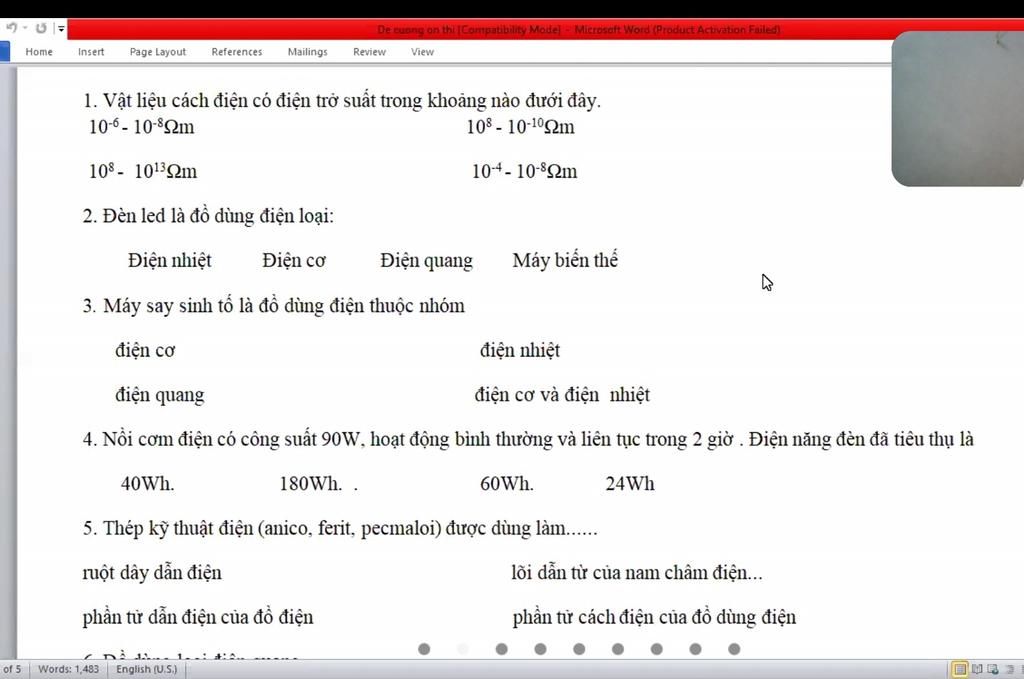Viewport: 1024px width, 679px height.
Task: Click the answer 'điện cơ và điện nhiệt'
Action: point(562,395)
